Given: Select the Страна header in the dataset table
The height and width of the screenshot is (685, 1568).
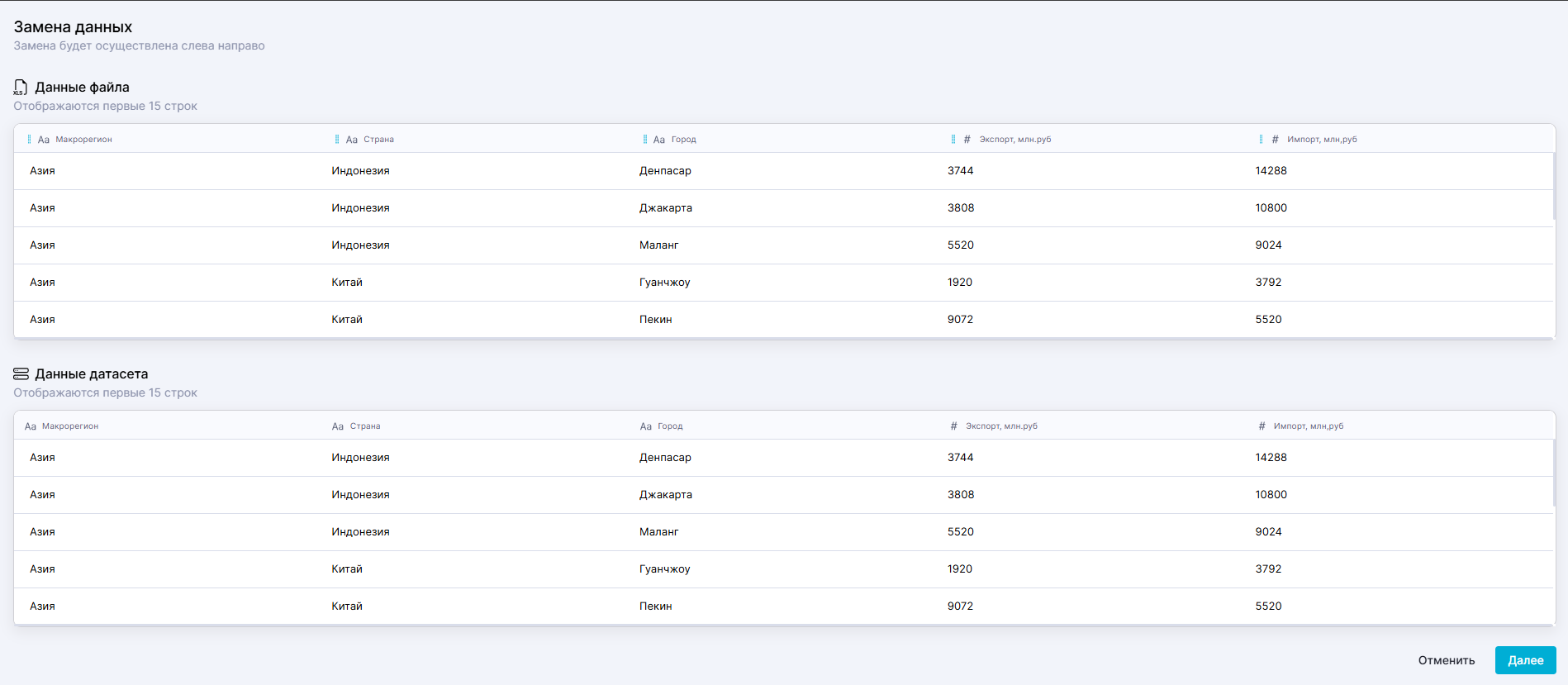Looking at the screenshot, I should click(x=365, y=426).
